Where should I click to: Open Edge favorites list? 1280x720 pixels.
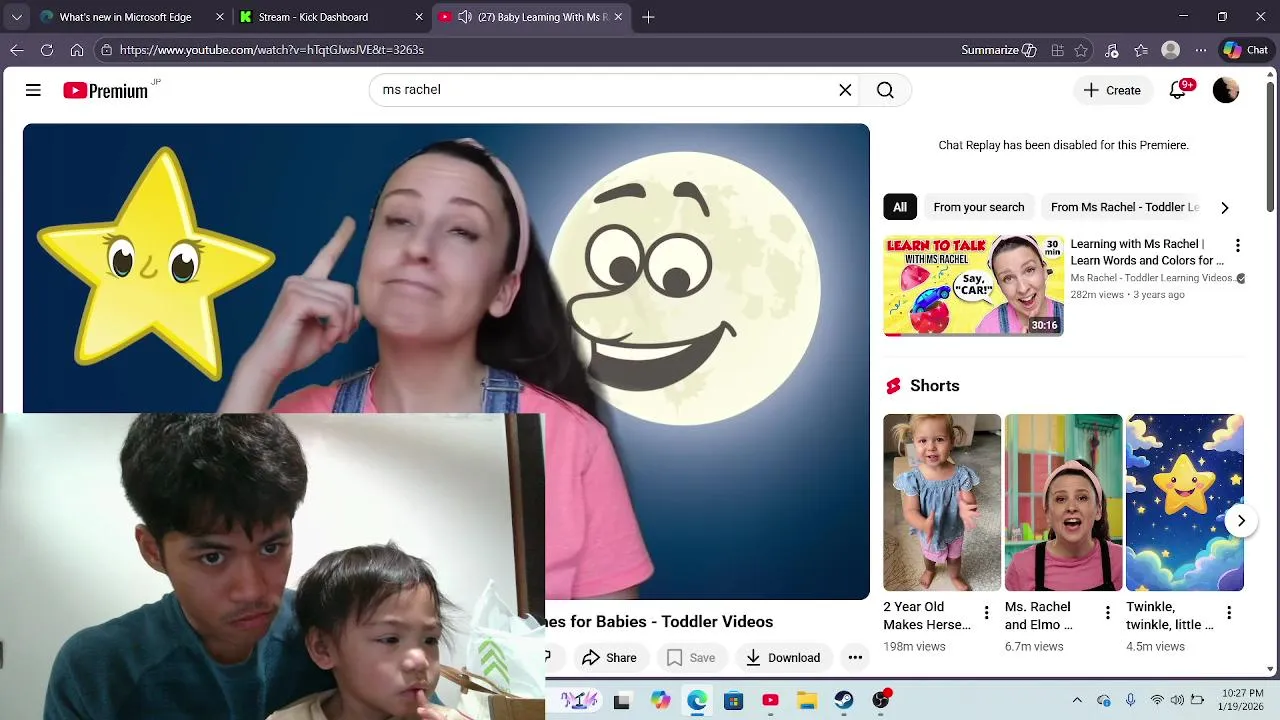click(1141, 50)
